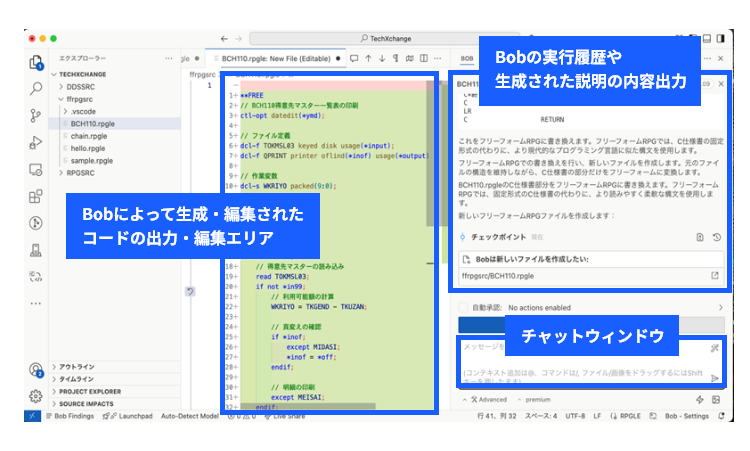Open the remote window indicator in status bar
This screenshot has height=451, width=750.
33,416
